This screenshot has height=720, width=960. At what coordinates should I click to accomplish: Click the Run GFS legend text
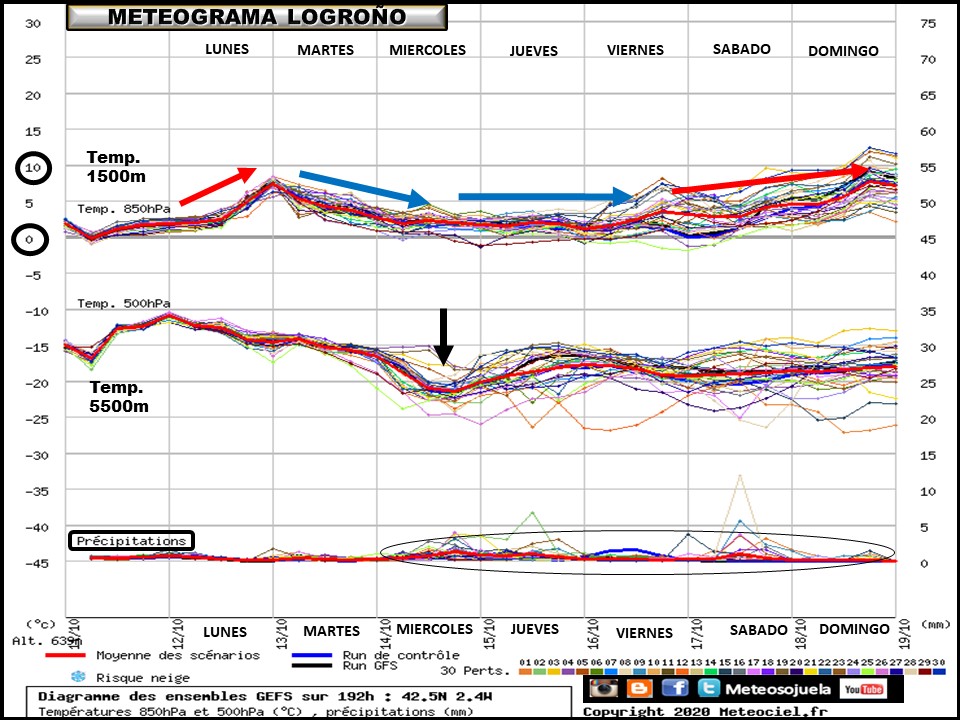pyautogui.click(x=370, y=666)
